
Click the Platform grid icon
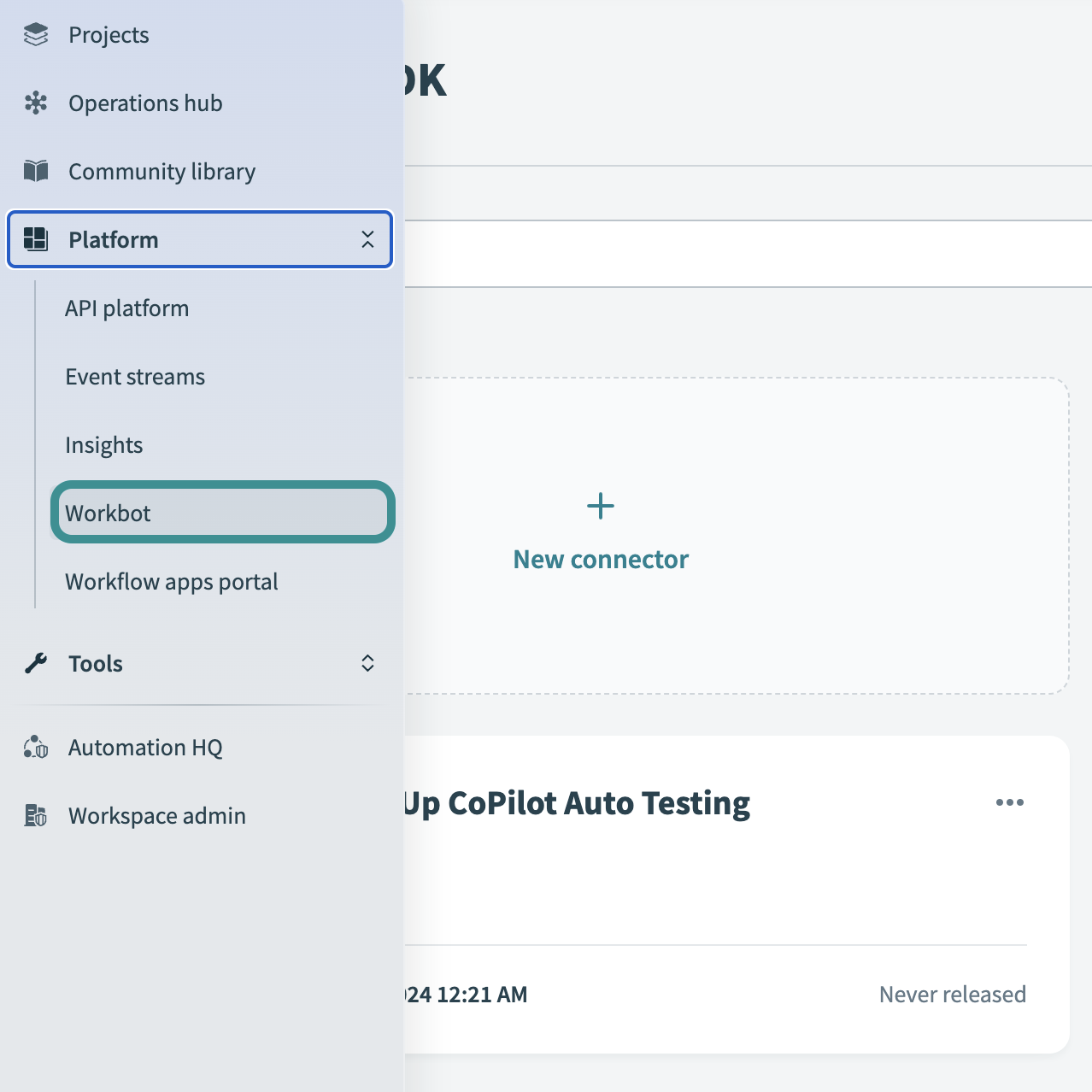36,240
